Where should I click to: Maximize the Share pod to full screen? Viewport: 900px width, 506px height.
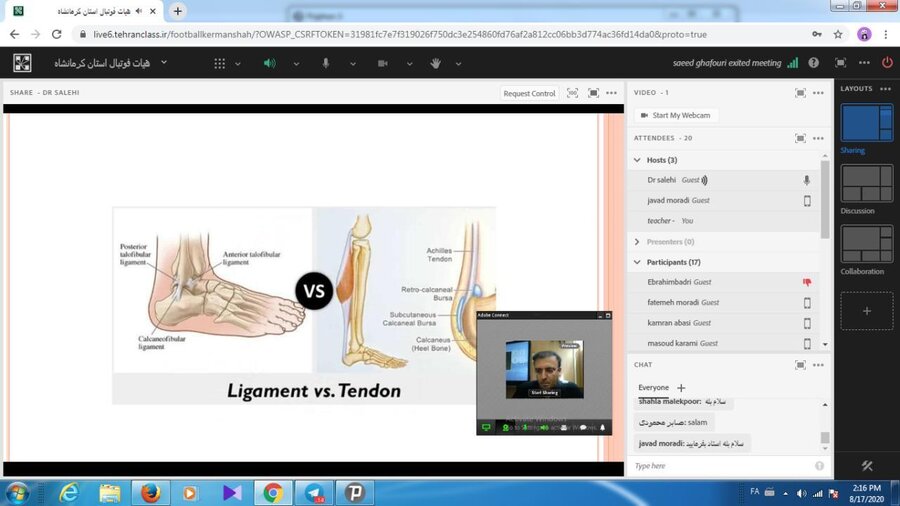(593, 93)
